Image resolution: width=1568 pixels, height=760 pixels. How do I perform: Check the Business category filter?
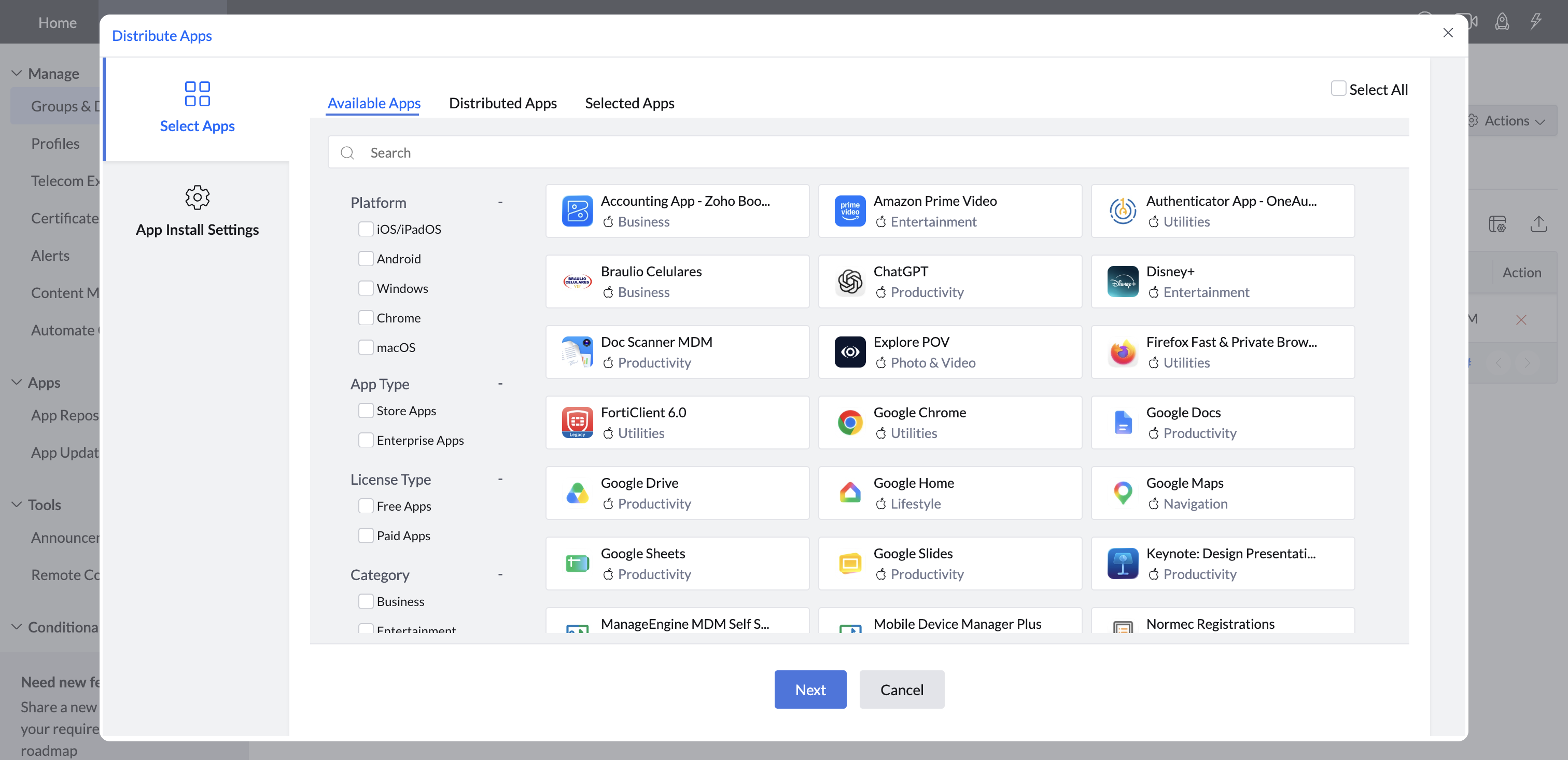(366, 601)
